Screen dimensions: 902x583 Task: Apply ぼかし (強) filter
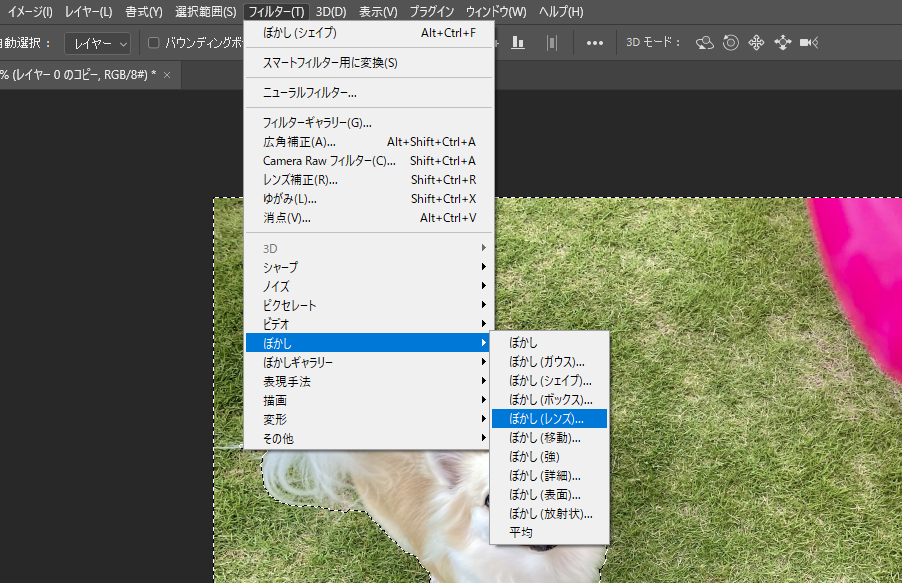pyautogui.click(x=549, y=456)
